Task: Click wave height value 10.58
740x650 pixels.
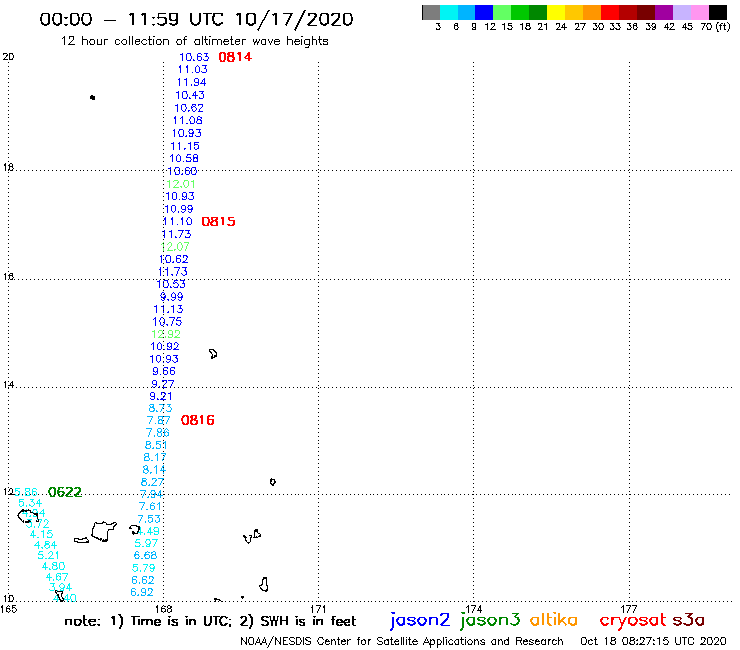Action: coord(184,159)
